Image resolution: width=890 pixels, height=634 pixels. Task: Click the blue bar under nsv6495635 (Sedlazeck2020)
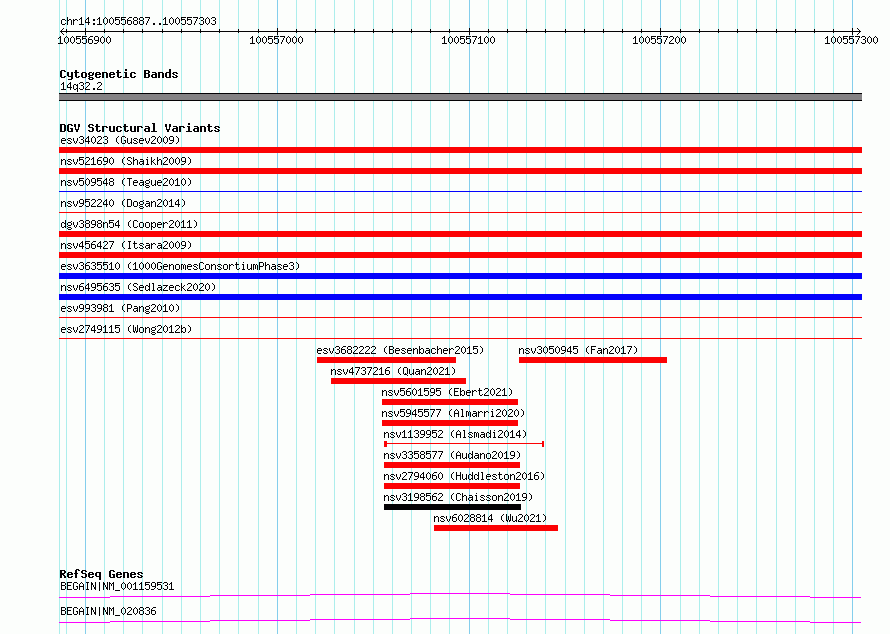(460, 297)
